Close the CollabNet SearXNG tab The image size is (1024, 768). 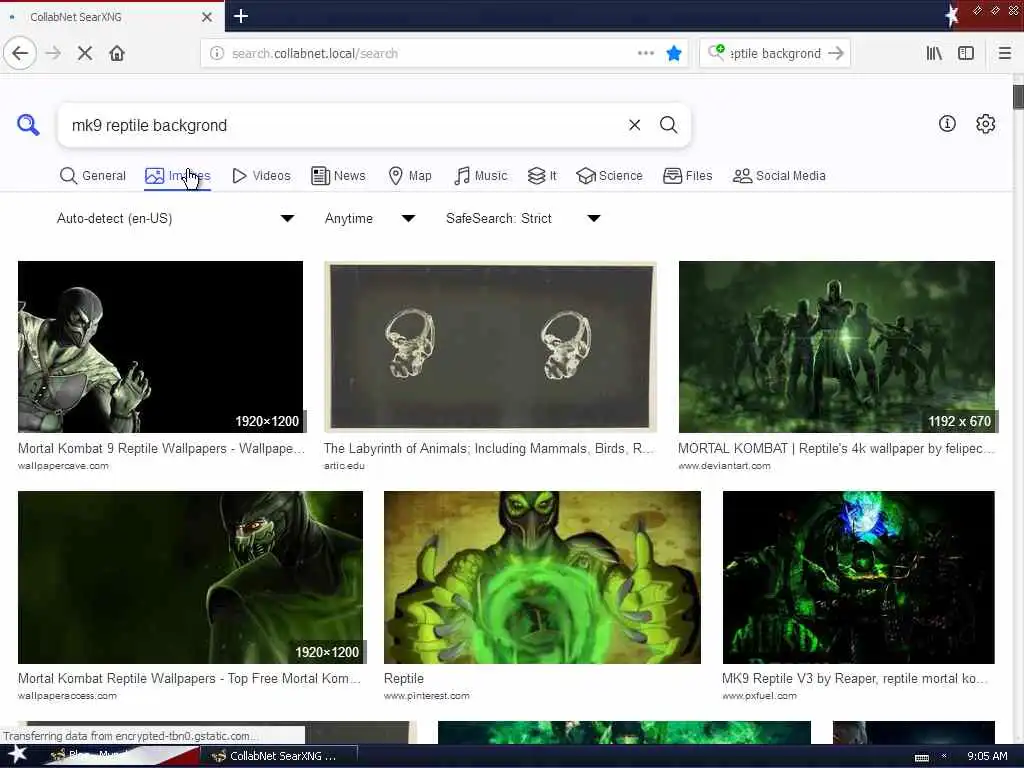pos(207,17)
